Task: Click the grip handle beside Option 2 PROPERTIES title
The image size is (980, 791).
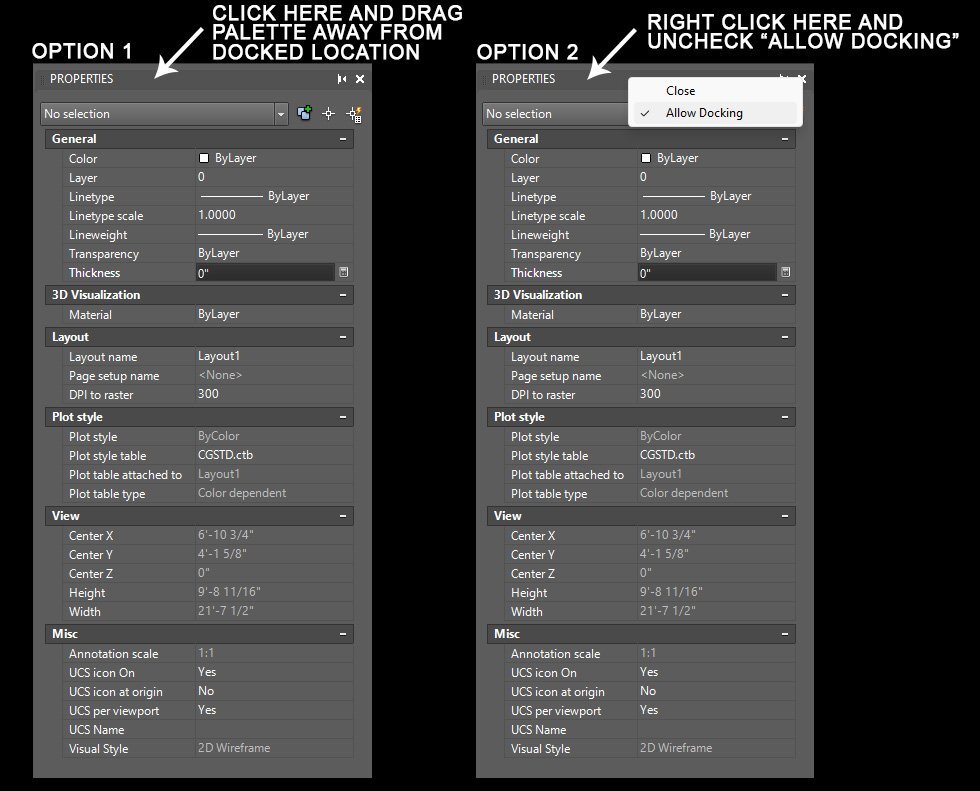Action: tap(483, 79)
